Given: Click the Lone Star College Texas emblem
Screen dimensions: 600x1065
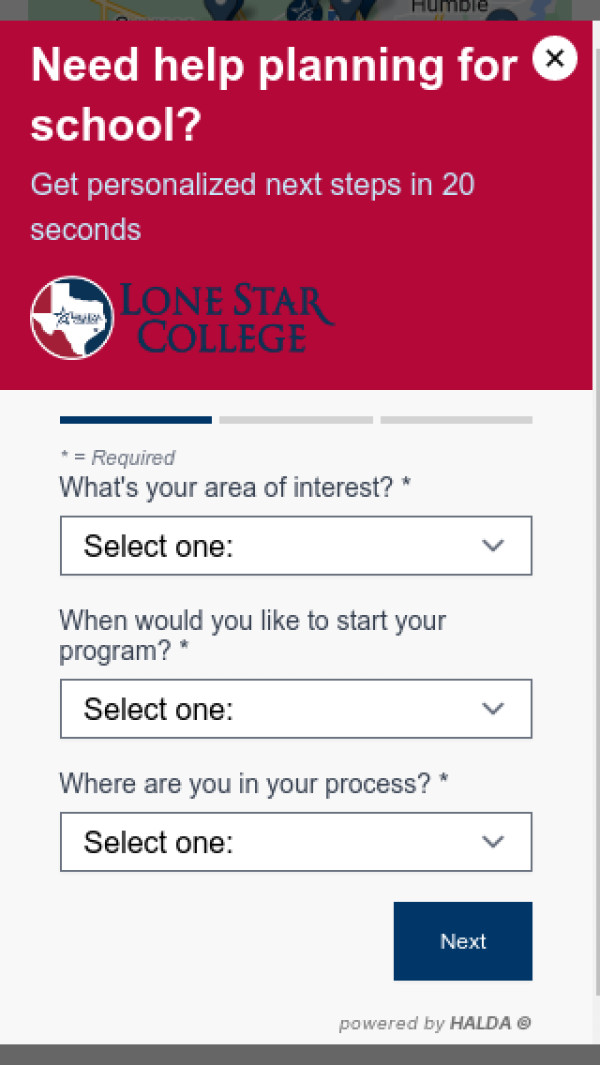Looking at the screenshot, I should coord(72,318).
